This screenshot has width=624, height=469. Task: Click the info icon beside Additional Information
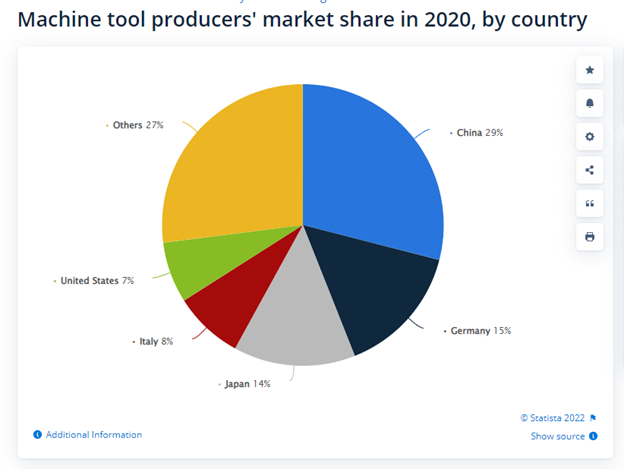point(38,435)
